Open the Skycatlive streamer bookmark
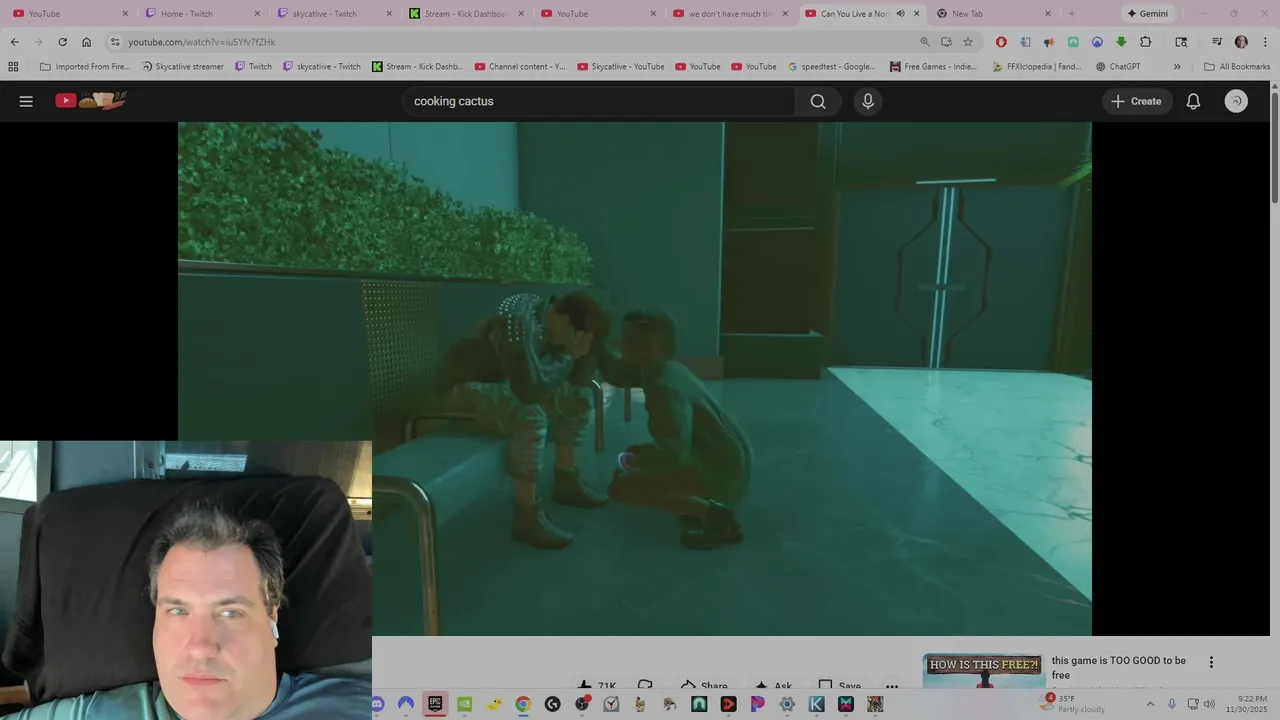Viewport: 1280px width, 720px height. 182,67
